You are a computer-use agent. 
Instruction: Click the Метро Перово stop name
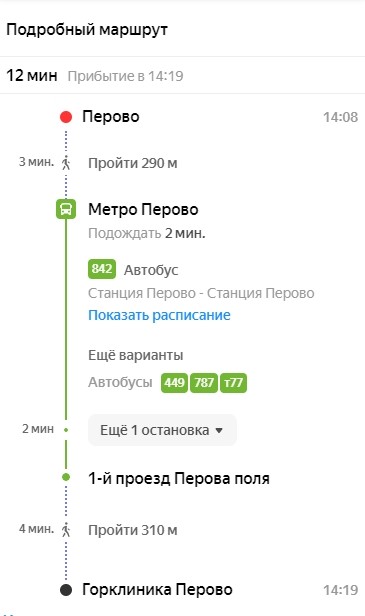143,209
